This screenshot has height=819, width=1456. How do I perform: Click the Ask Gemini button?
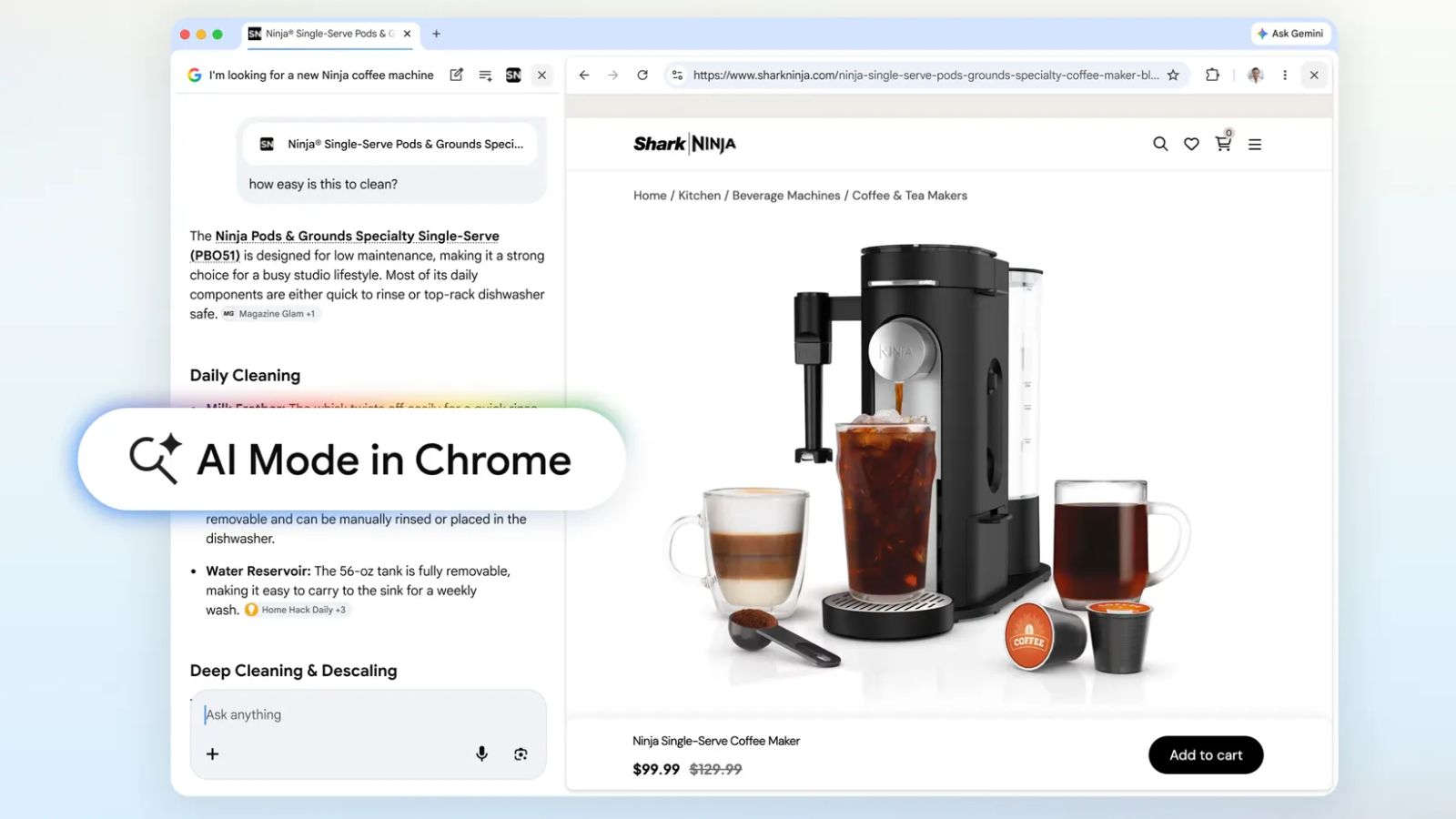1290,34
